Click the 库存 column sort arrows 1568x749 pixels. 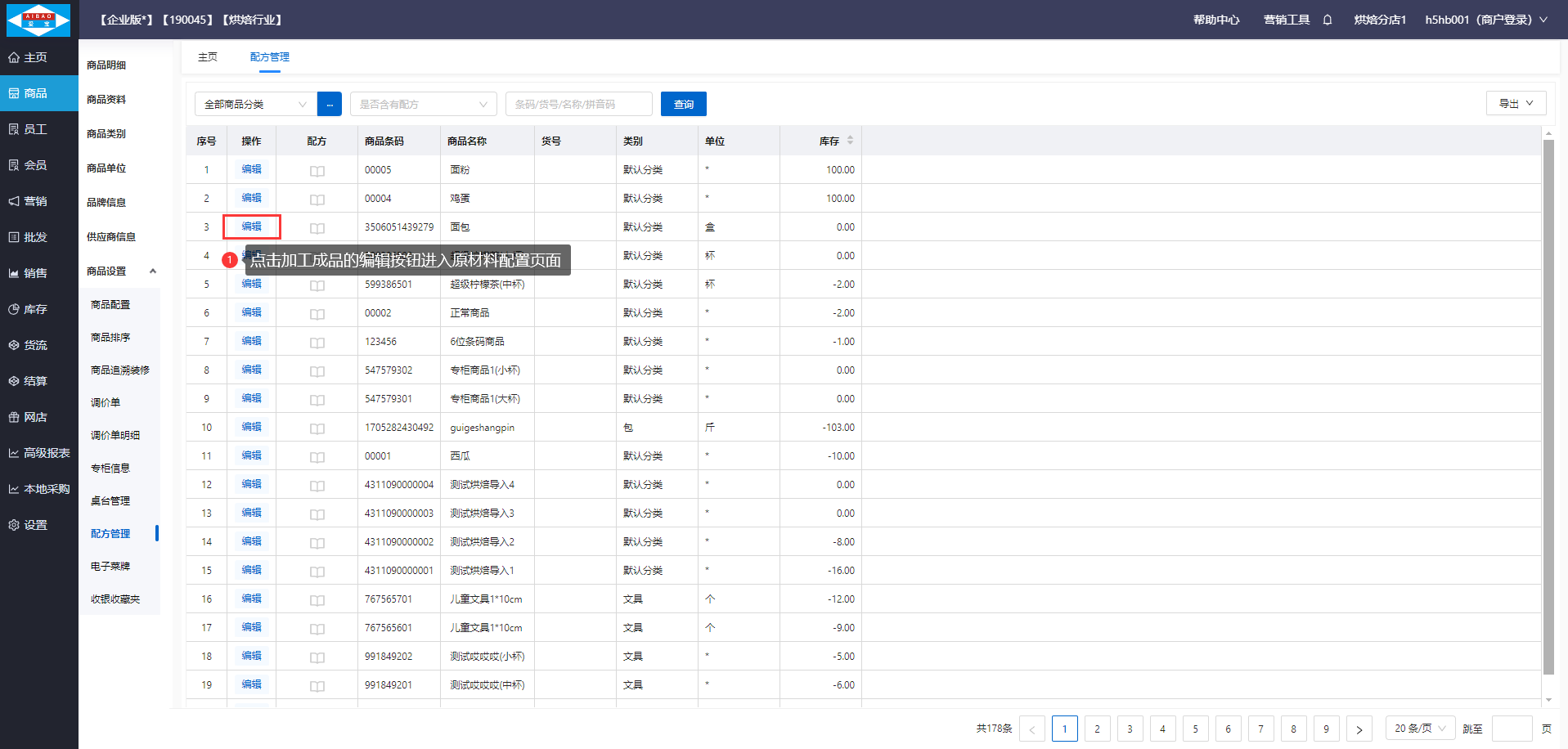coord(850,141)
